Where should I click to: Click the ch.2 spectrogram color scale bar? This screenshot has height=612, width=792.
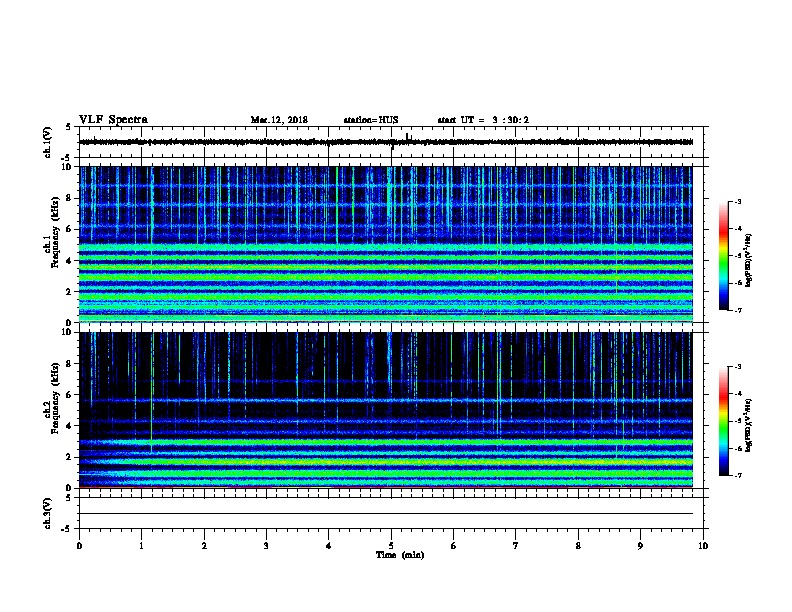(723, 421)
